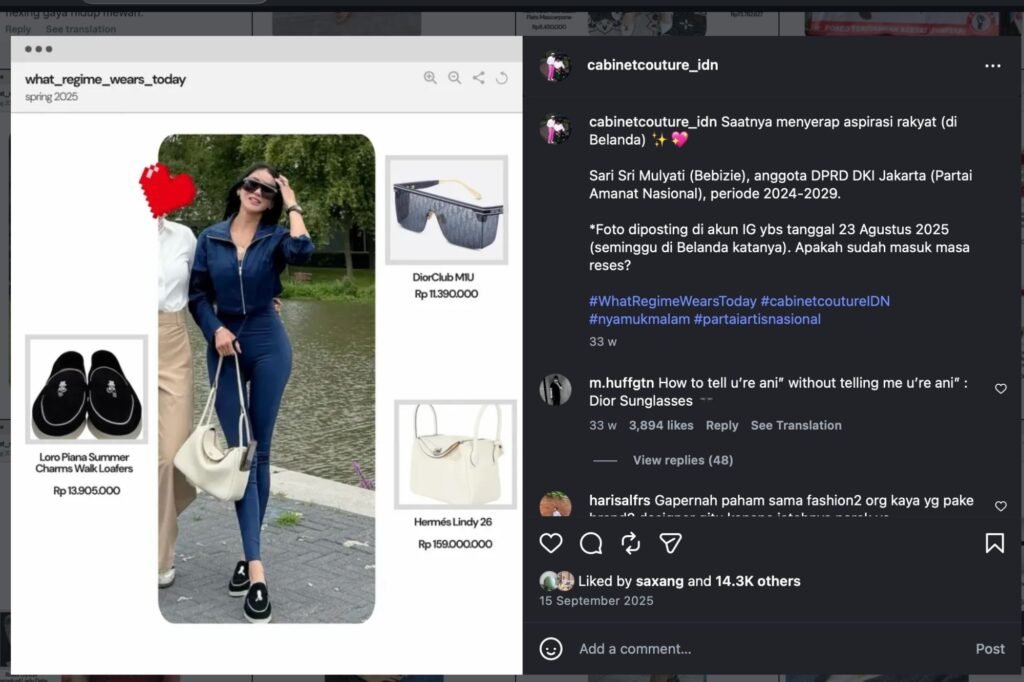Screen dimensions: 1024x682
Task: View 3,894 likes on m.huffgtn's comment
Action: click(x=661, y=425)
